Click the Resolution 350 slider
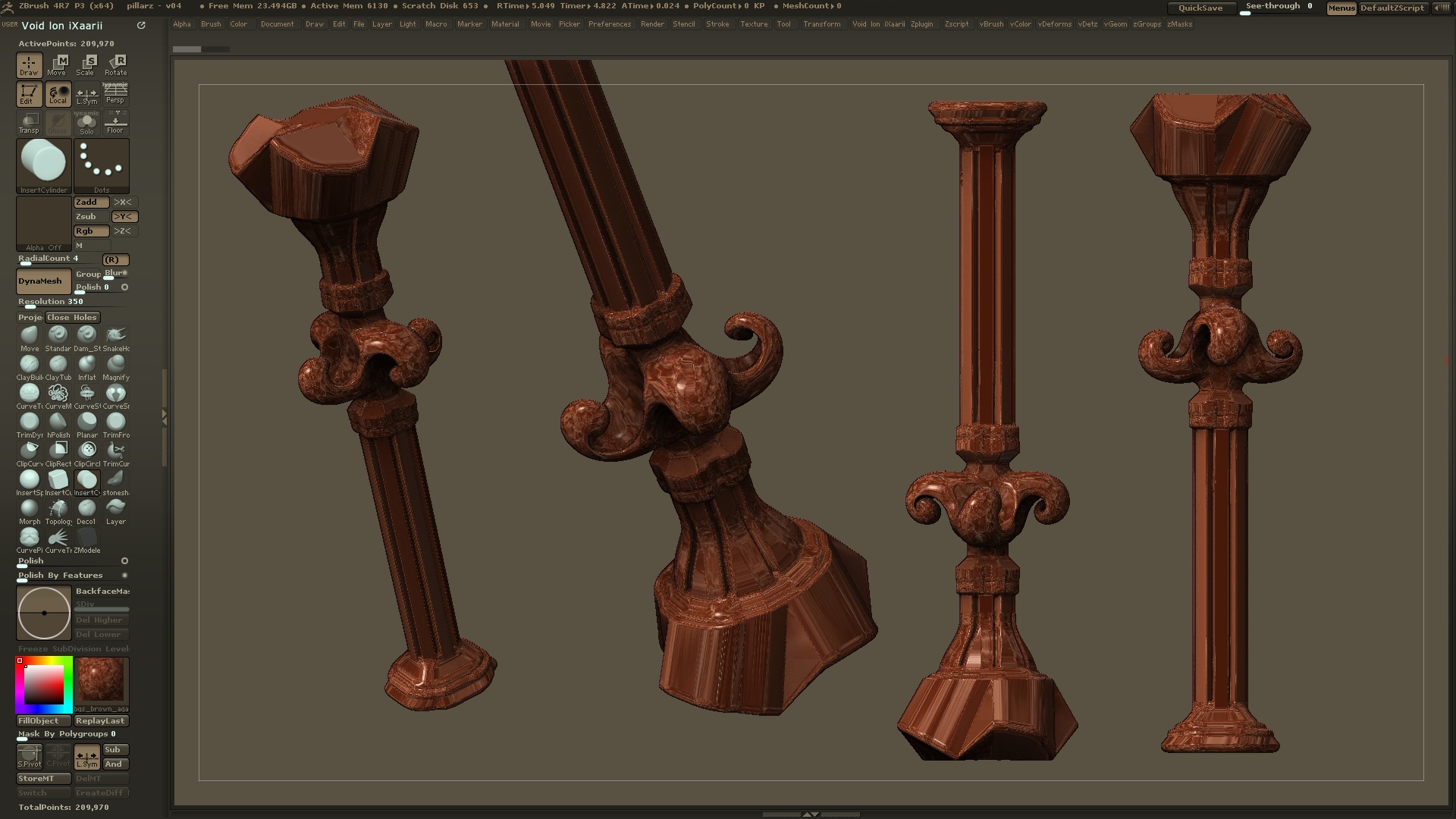Image resolution: width=1456 pixels, height=819 pixels. pos(51,302)
